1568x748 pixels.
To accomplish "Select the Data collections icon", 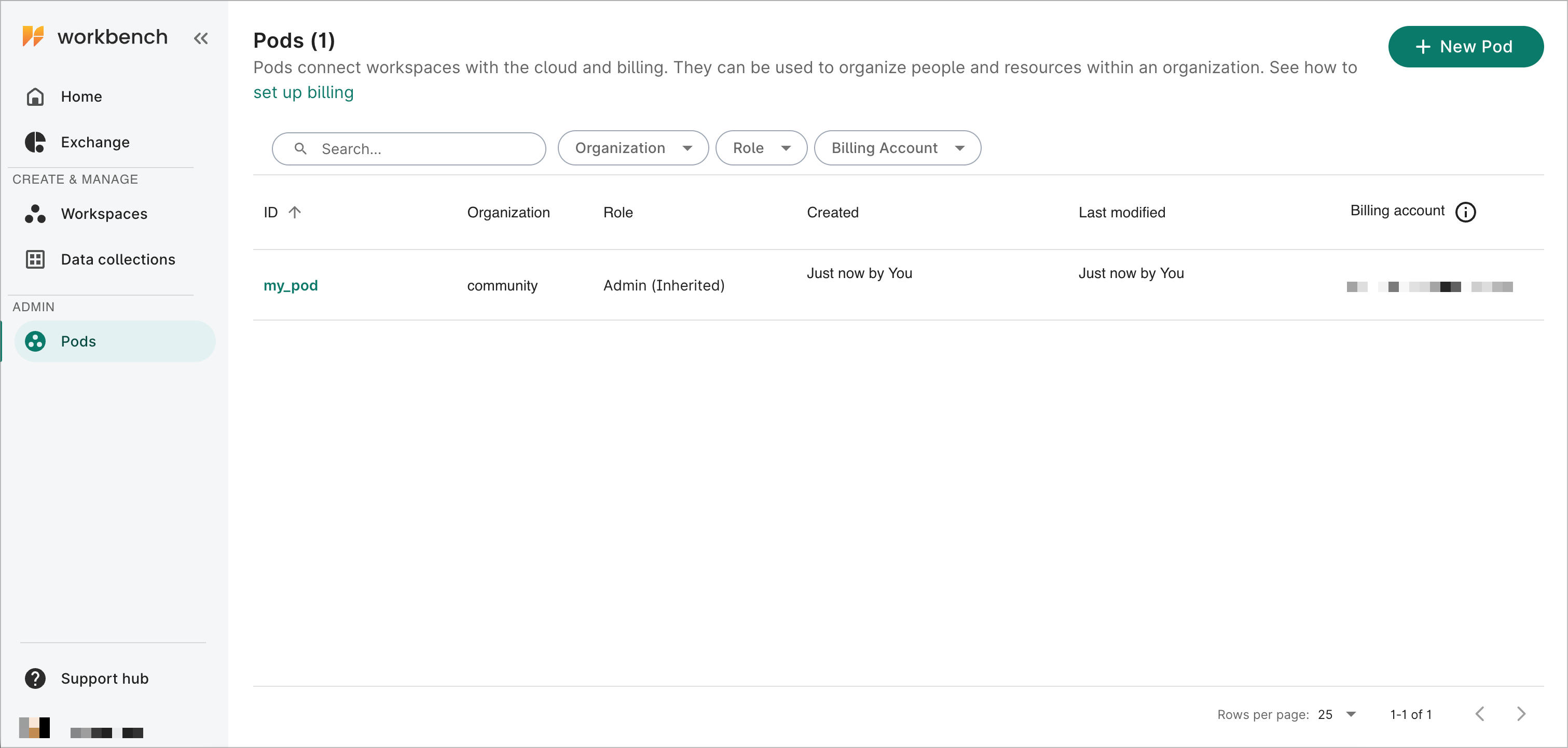I will [x=35, y=259].
